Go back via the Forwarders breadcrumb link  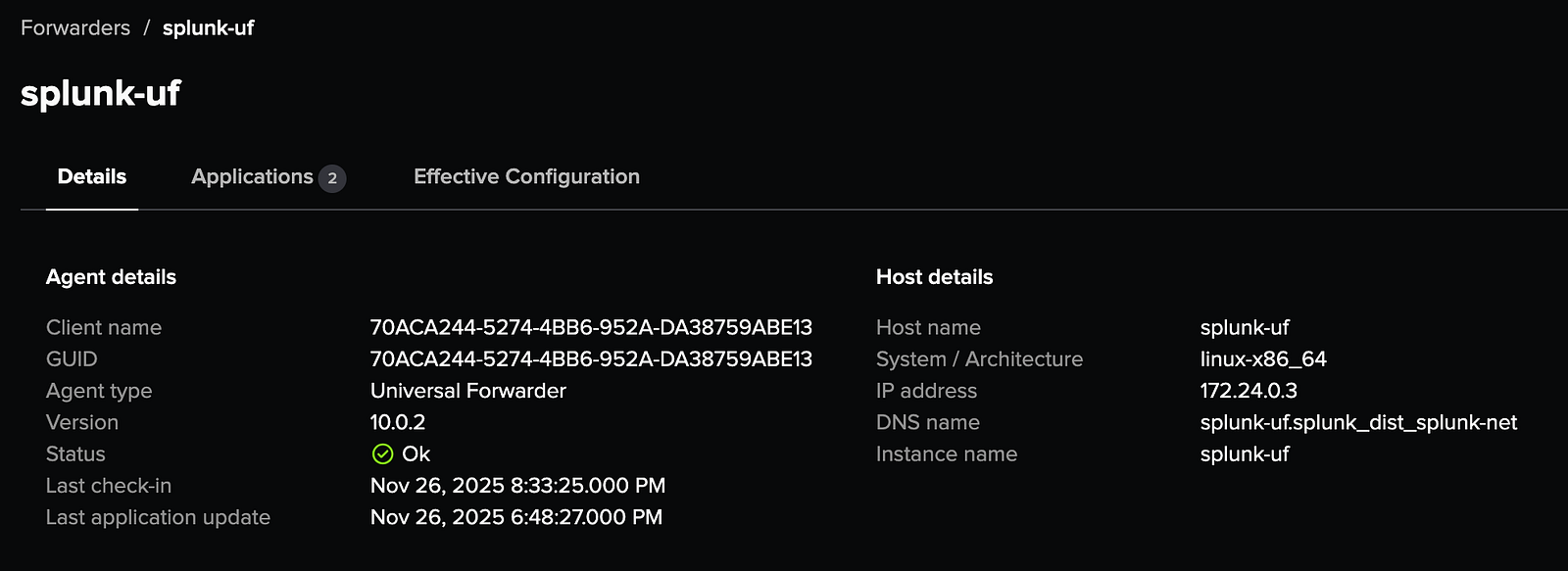[75, 28]
